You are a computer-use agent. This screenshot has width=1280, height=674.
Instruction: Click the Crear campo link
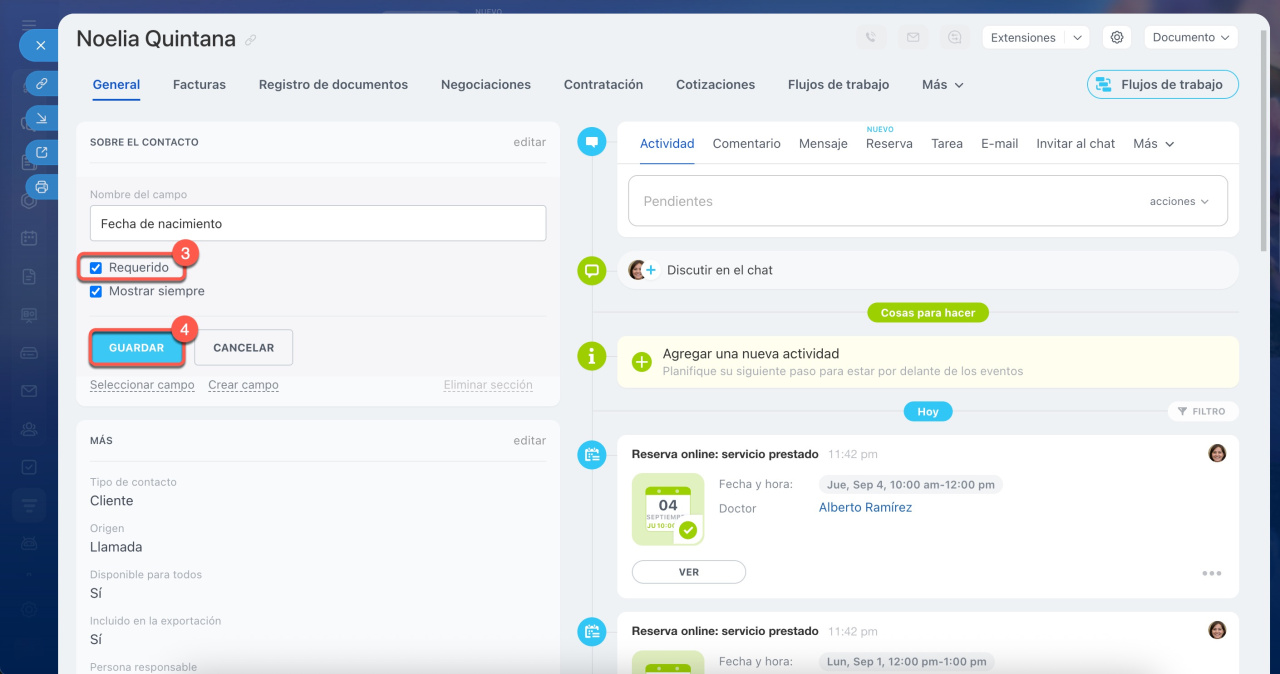click(x=243, y=385)
